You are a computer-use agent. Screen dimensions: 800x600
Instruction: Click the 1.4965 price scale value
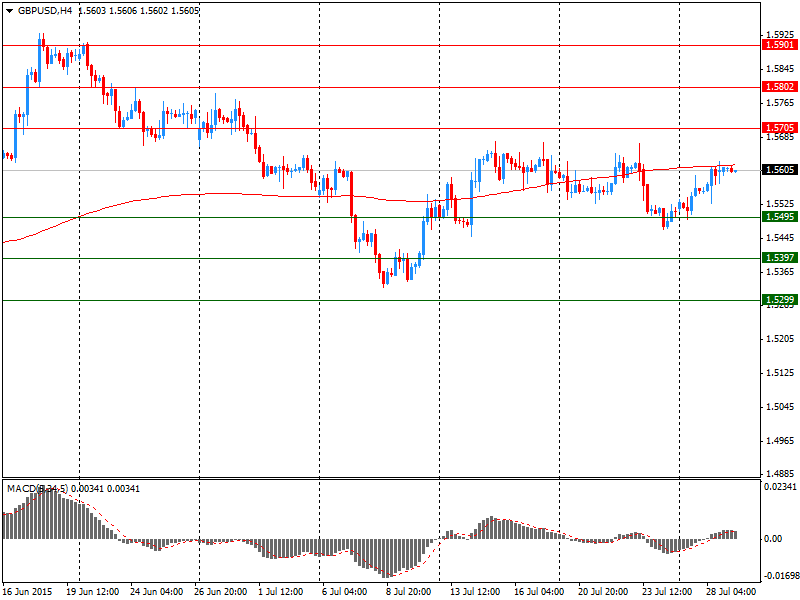pos(781,441)
